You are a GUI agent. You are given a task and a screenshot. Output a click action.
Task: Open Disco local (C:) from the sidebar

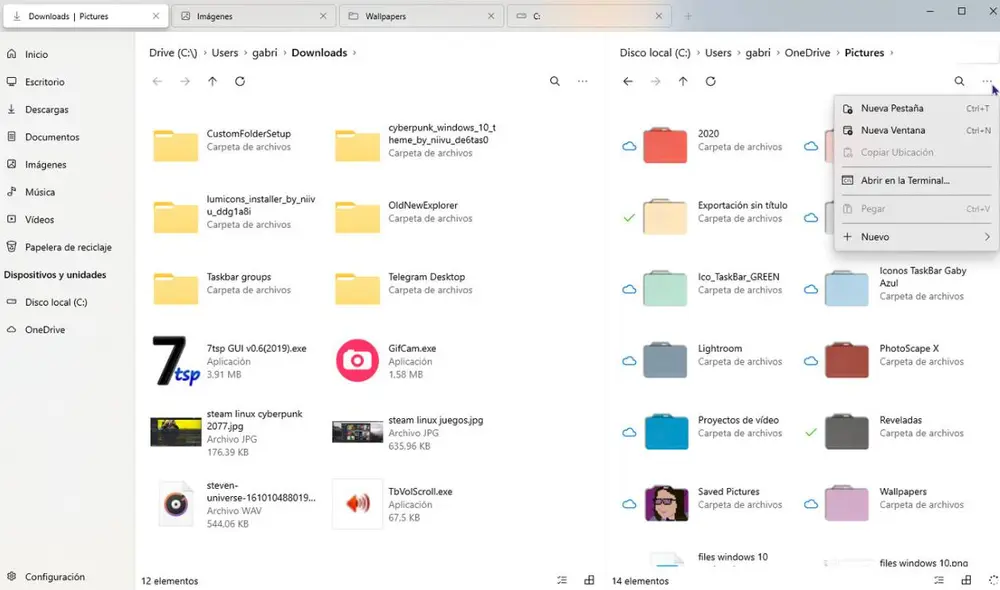pos(60,302)
